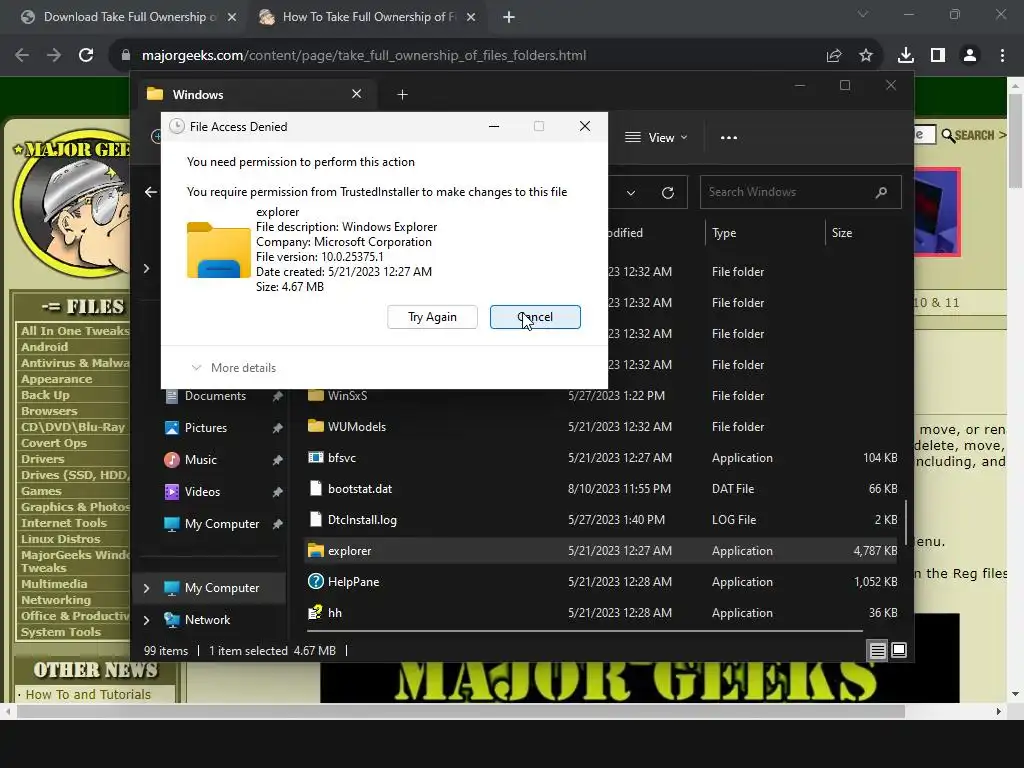Viewport: 1024px width, 768px height.
Task: Unpin Documents using its pin icon
Action: [278, 396]
